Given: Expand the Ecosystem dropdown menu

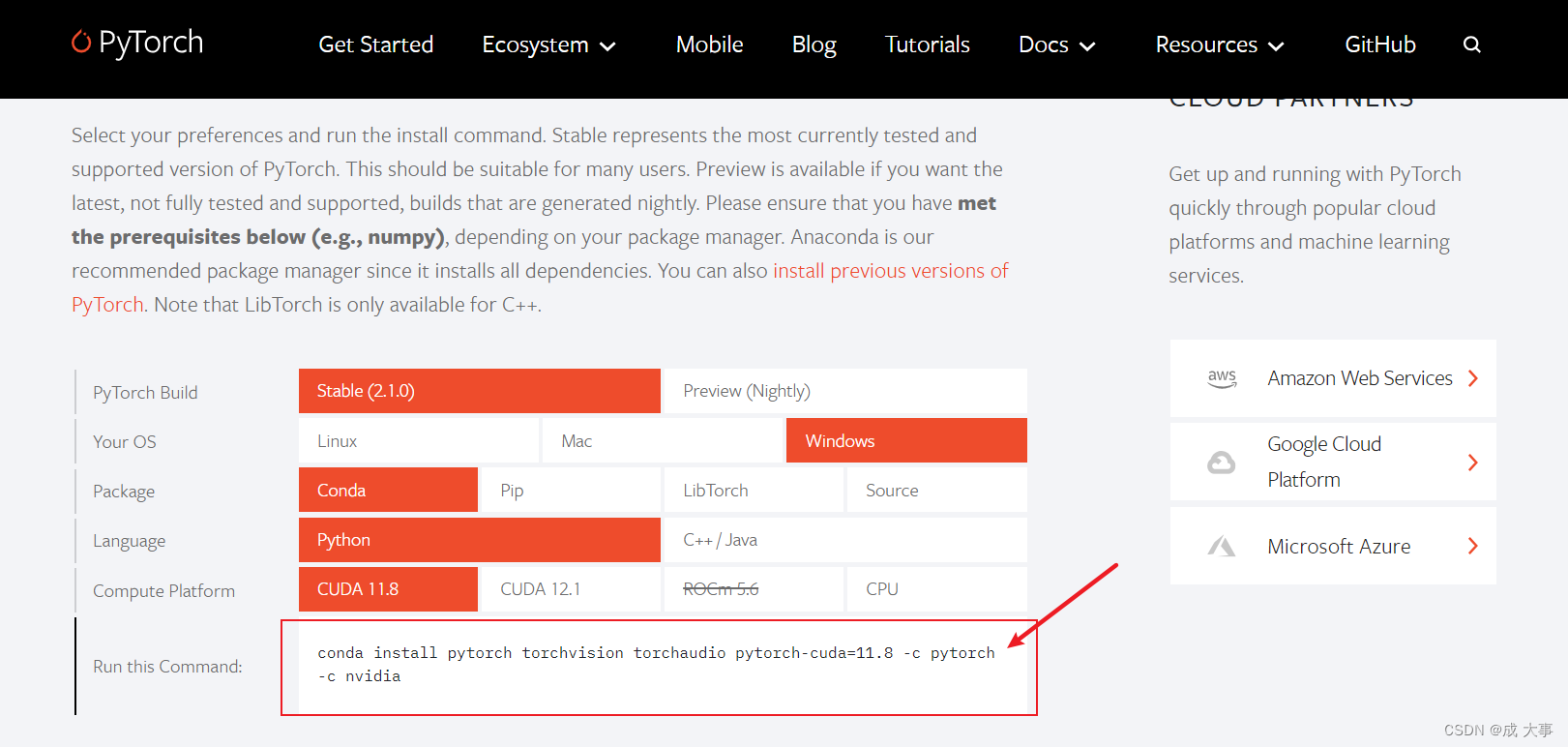Looking at the screenshot, I should point(548,45).
